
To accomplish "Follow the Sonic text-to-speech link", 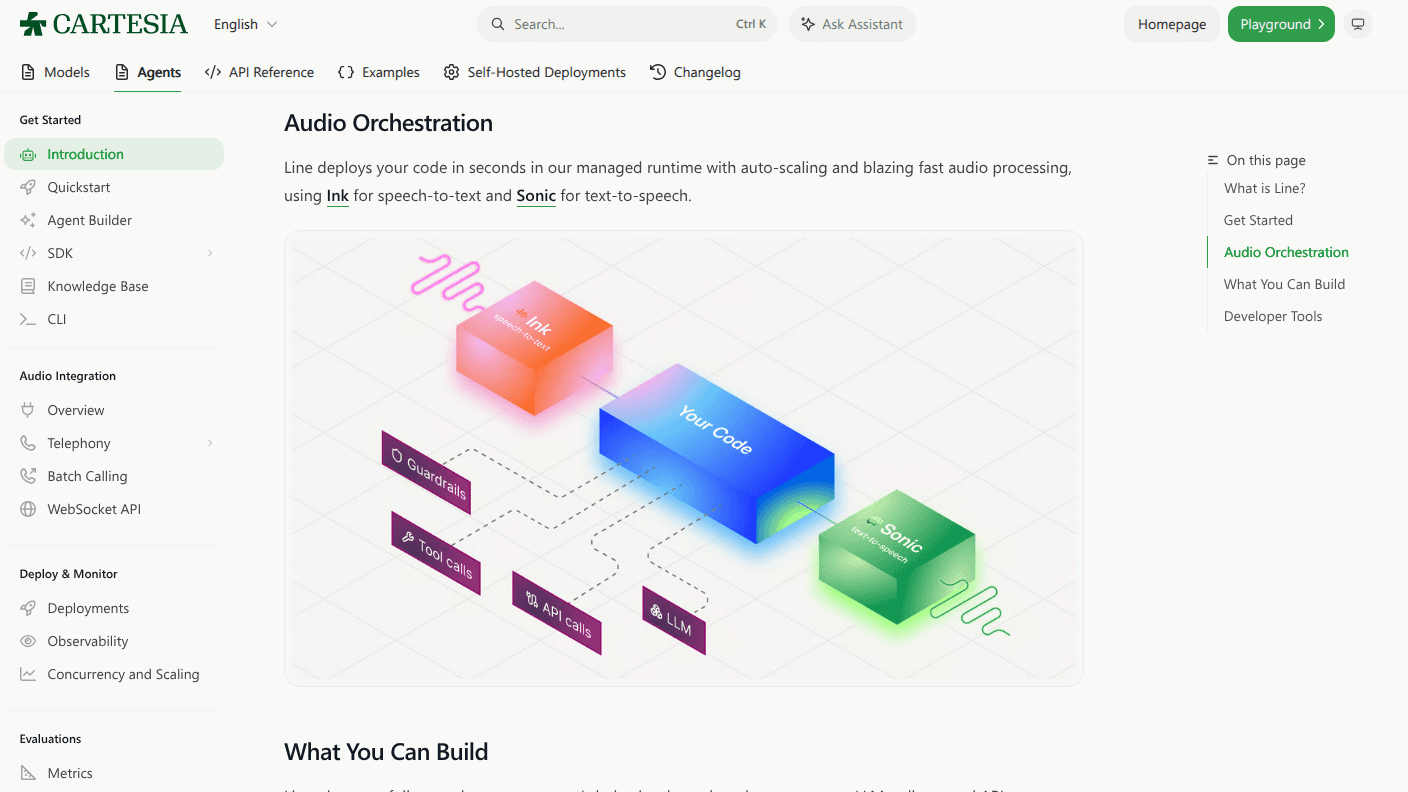I will coord(536,196).
